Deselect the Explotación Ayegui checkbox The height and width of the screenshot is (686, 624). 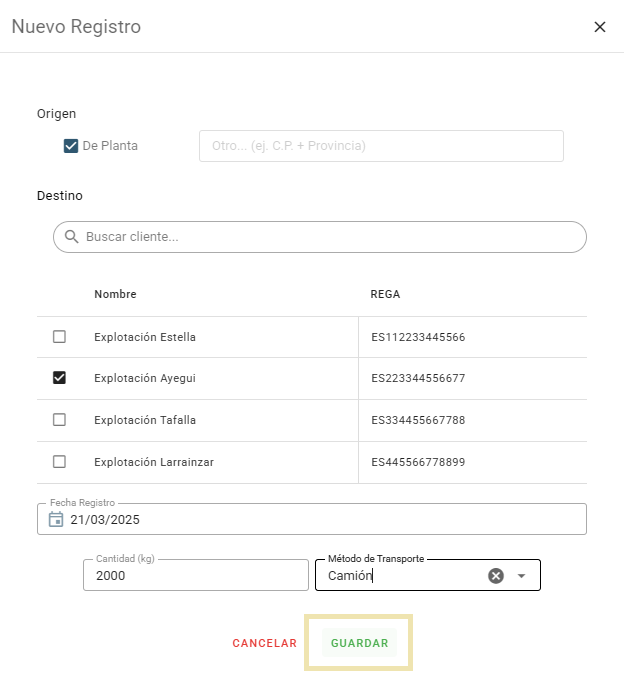pyautogui.click(x=59, y=378)
